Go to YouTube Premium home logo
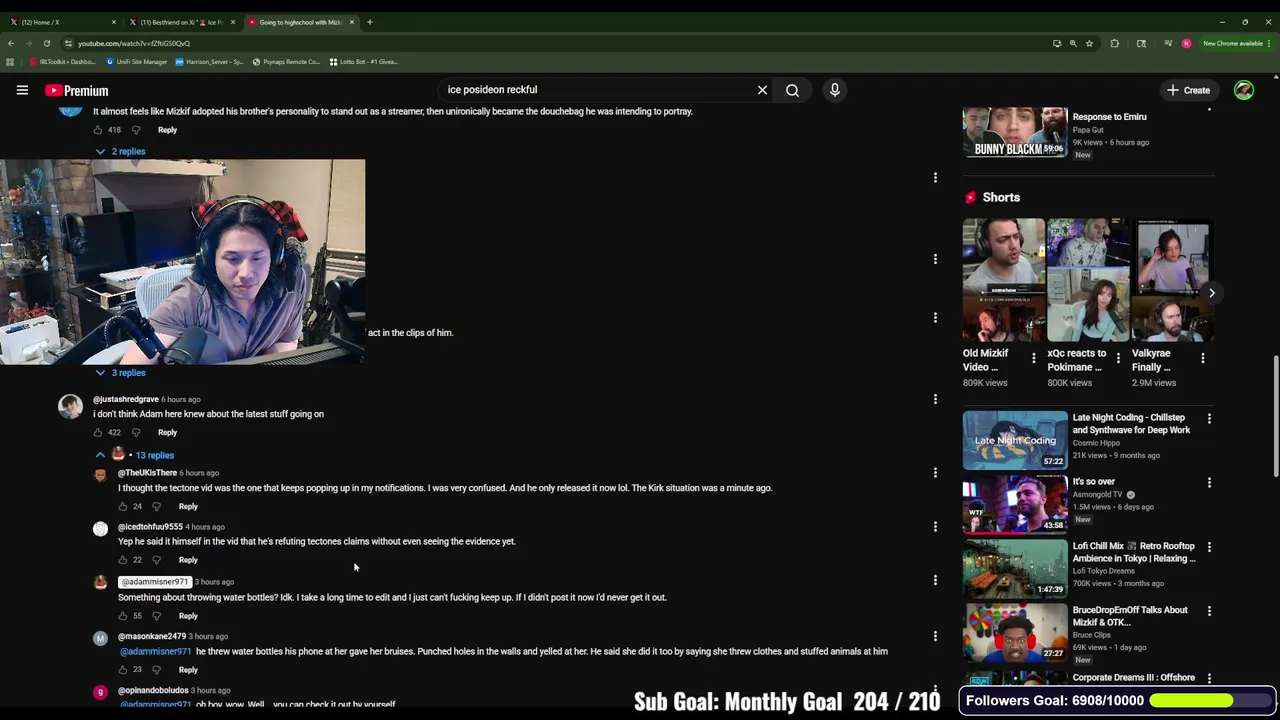 (x=76, y=90)
